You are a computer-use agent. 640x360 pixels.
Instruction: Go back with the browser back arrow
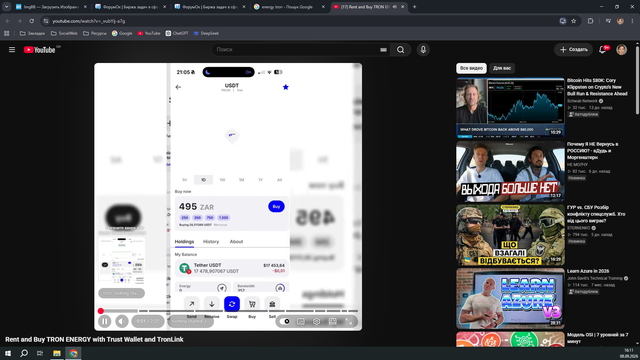pos(8,21)
